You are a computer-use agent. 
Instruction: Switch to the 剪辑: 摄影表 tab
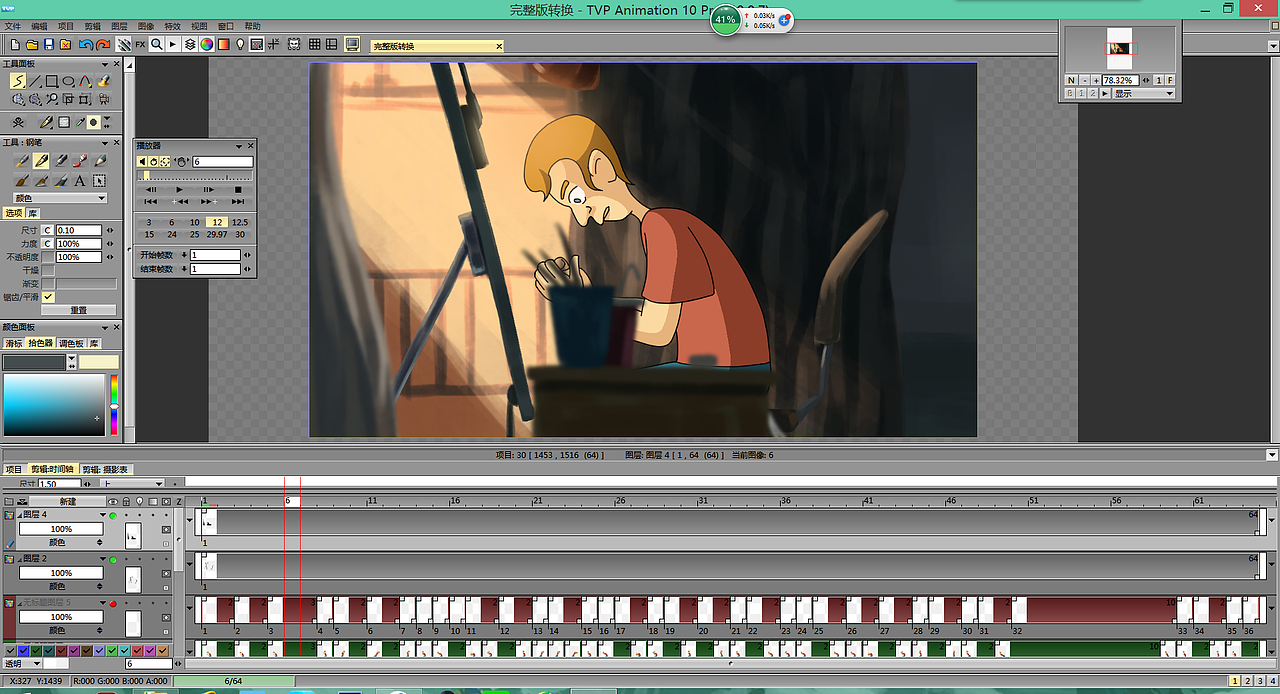point(105,469)
